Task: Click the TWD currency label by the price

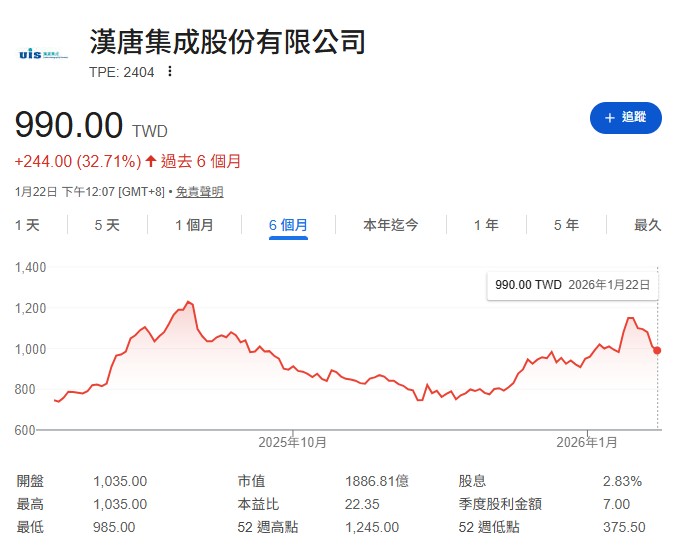Action: (x=150, y=131)
